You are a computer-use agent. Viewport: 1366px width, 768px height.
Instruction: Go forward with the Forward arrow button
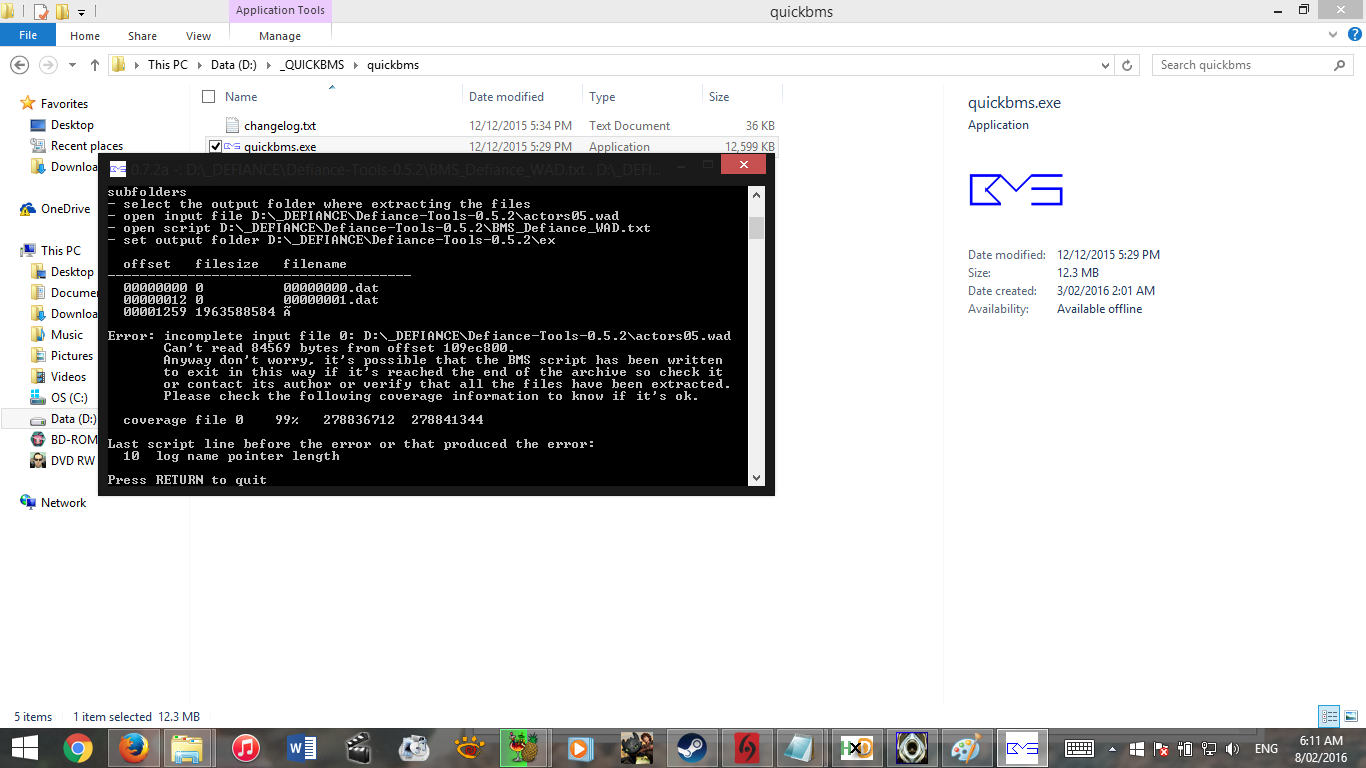pos(47,65)
